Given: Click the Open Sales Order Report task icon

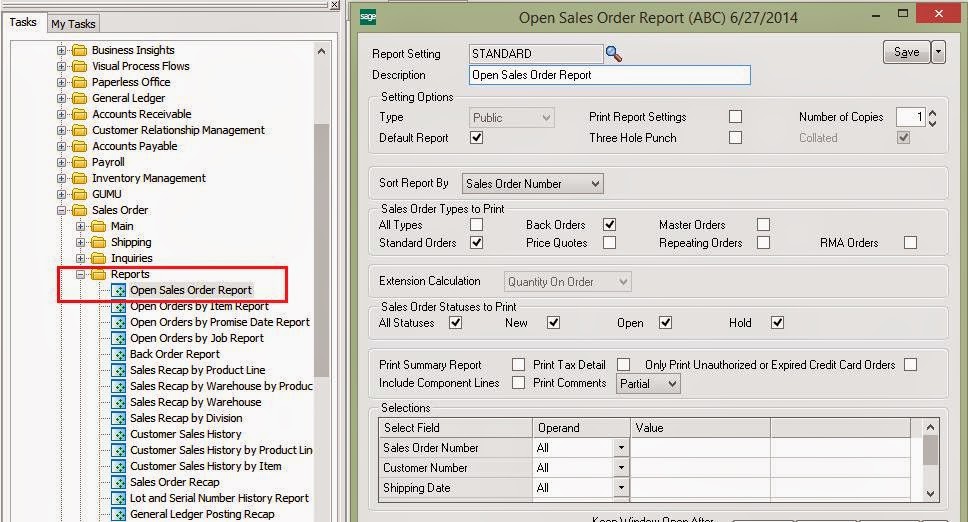Looking at the screenshot, I should click(119, 290).
